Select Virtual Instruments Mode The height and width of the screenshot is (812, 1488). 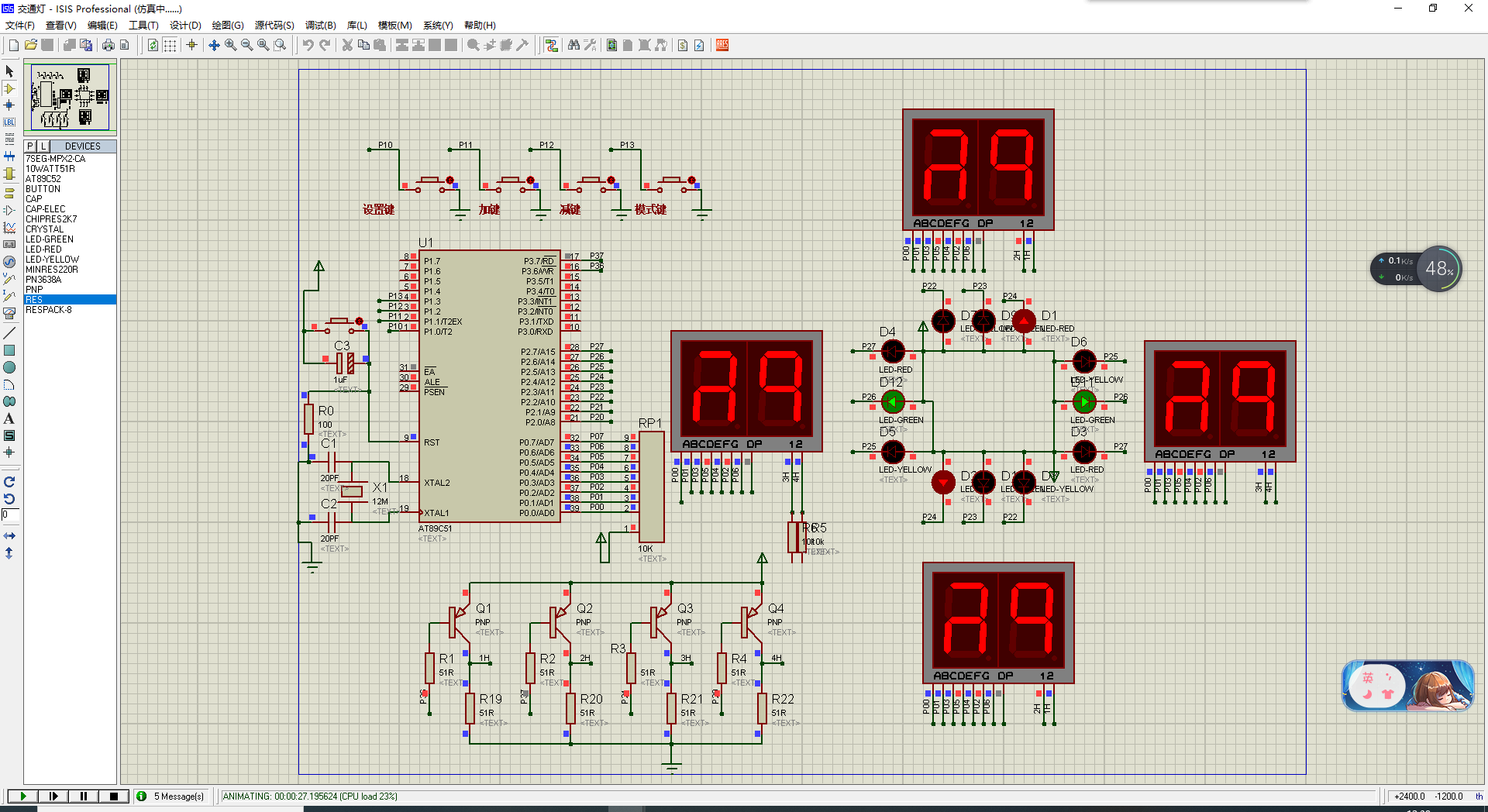9,313
